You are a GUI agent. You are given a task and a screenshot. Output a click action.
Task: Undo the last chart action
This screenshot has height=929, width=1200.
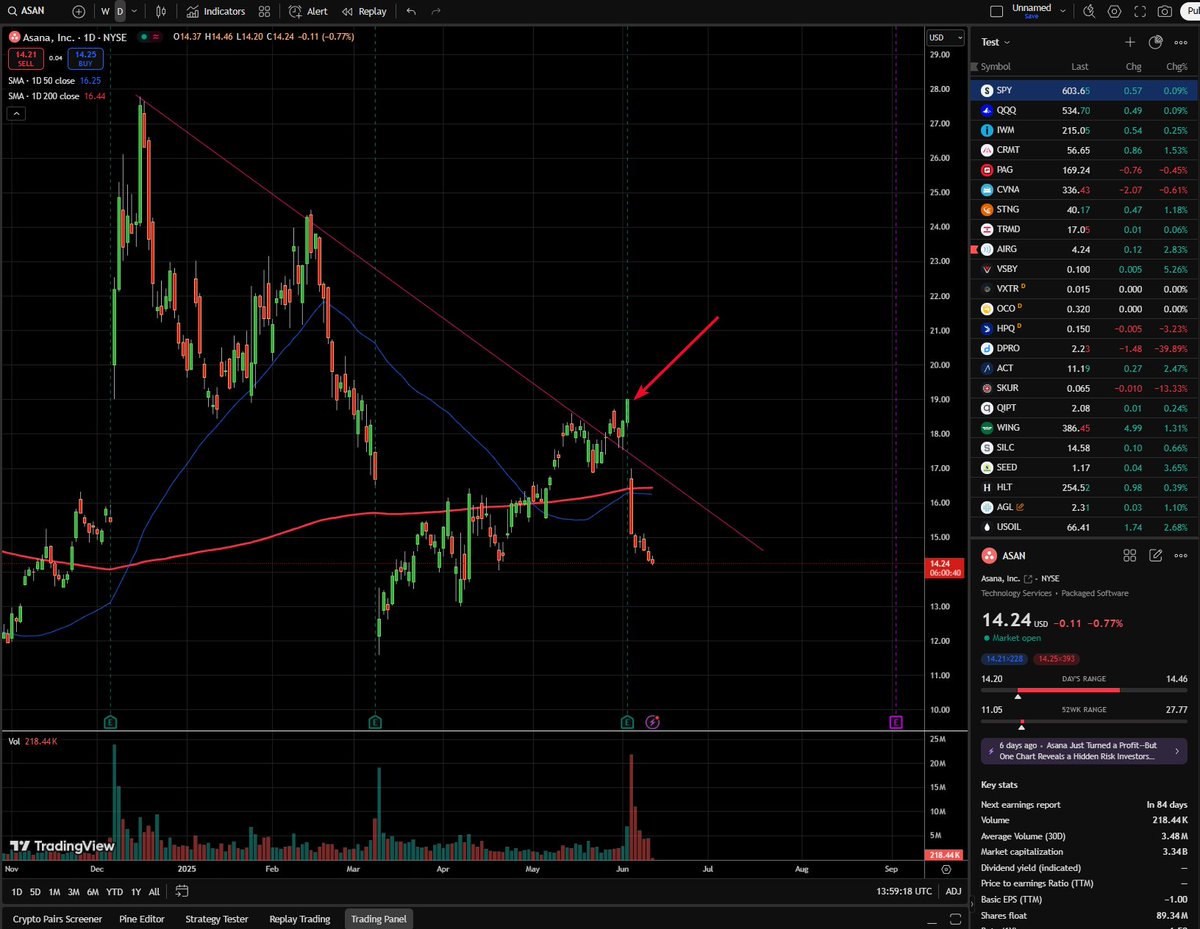click(411, 11)
